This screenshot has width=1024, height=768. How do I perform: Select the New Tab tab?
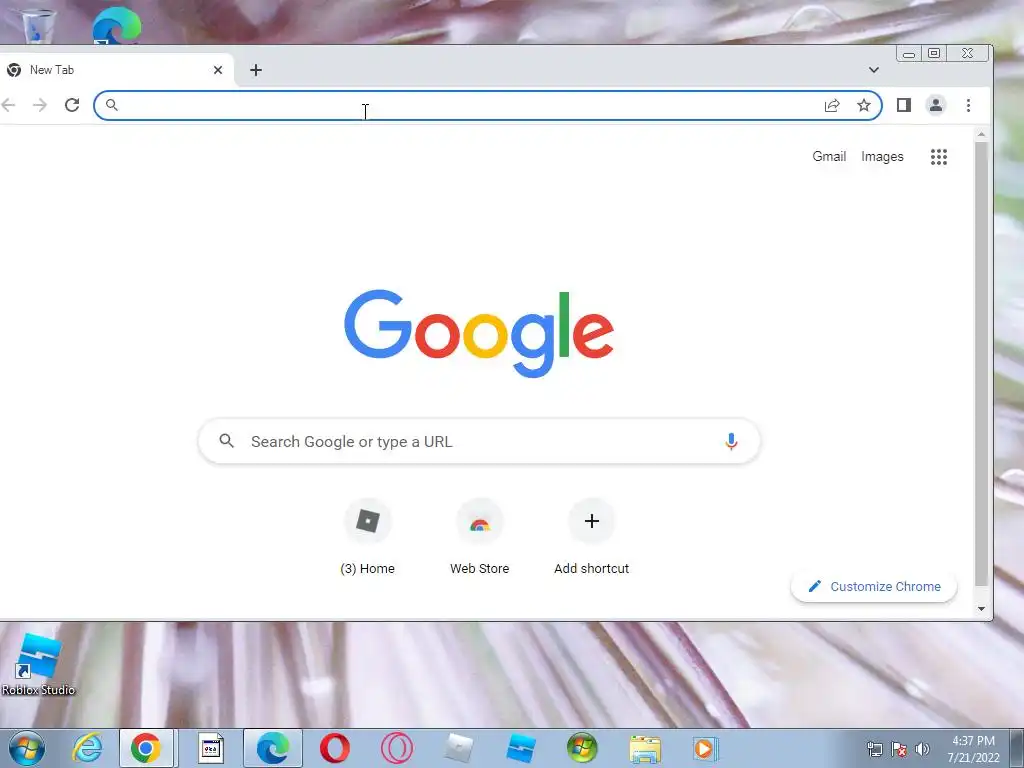114,70
